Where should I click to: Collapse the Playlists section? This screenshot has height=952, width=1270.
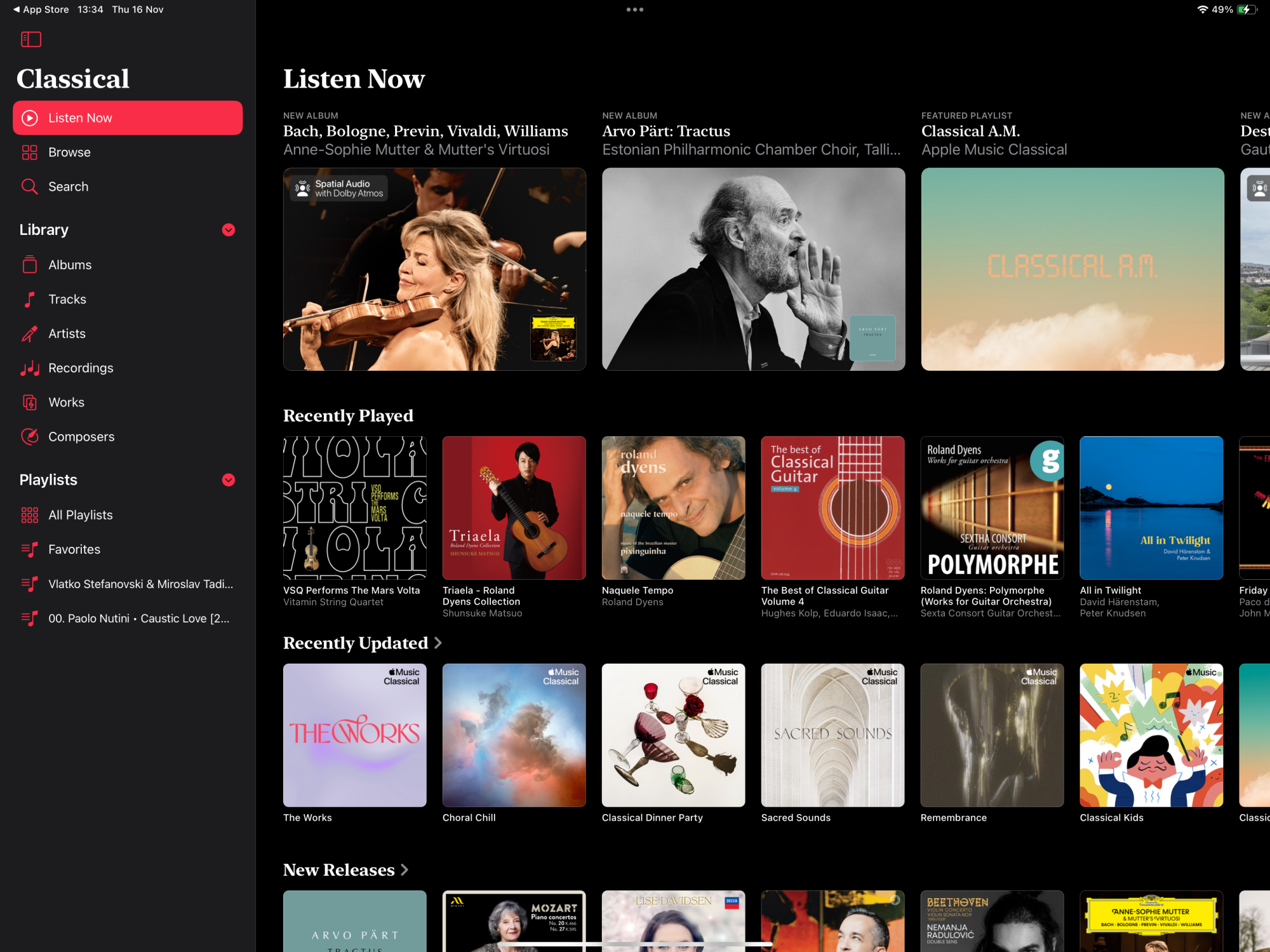(x=229, y=480)
